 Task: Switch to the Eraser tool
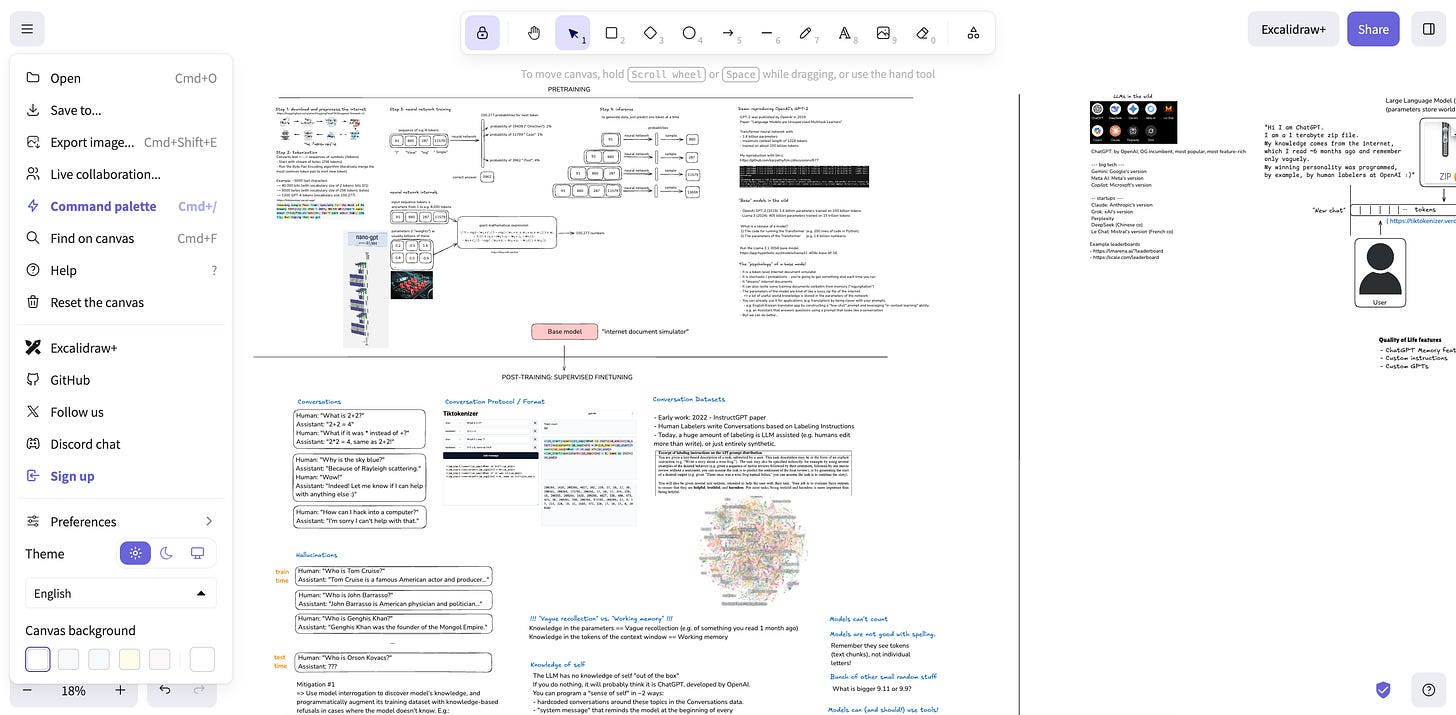point(921,31)
